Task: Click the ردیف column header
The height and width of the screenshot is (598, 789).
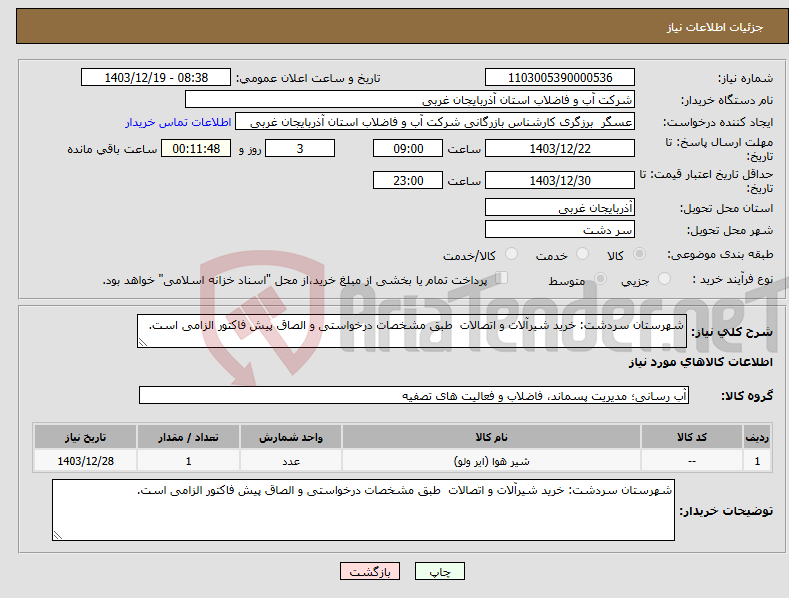Action: tap(757, 437)
